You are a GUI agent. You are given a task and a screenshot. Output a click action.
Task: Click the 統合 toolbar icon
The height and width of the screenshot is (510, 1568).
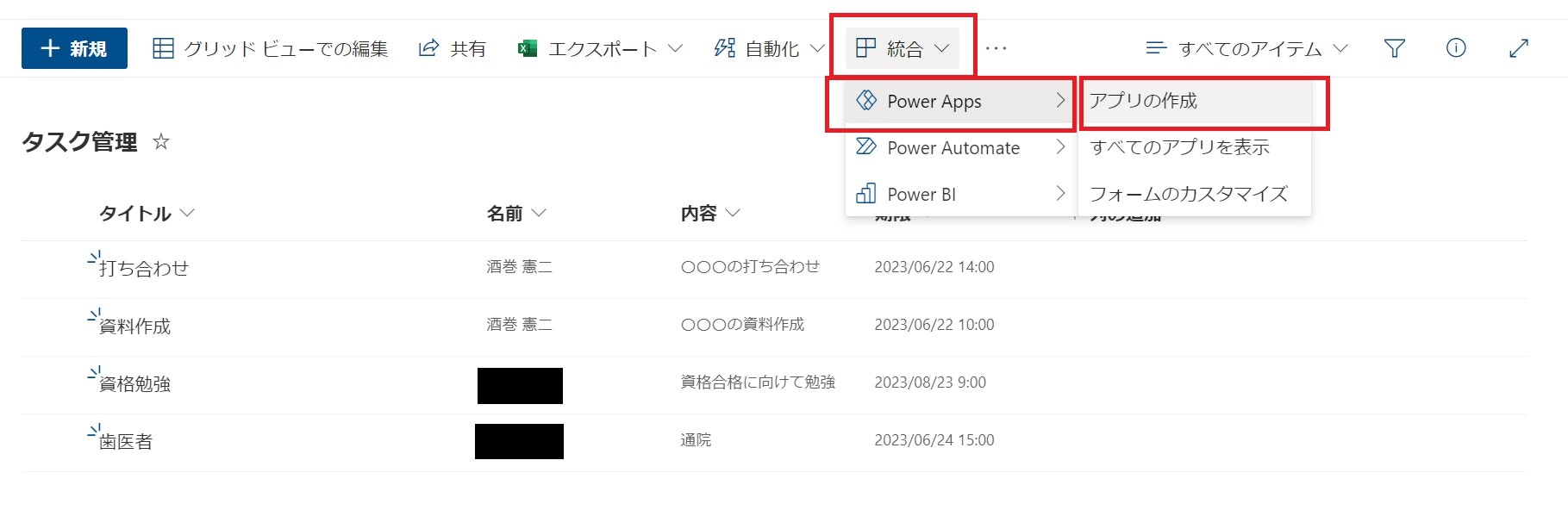pyautogui.click(x=865, y=48)
